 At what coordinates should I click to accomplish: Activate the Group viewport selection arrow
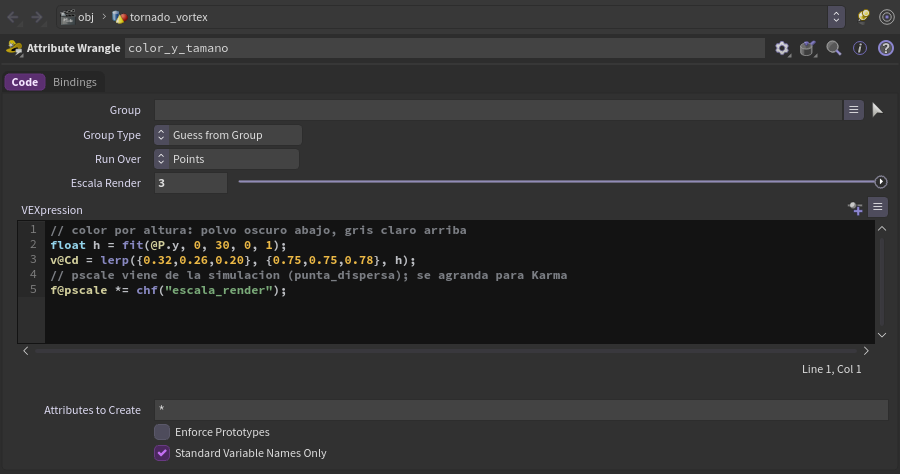click(877, 110)
